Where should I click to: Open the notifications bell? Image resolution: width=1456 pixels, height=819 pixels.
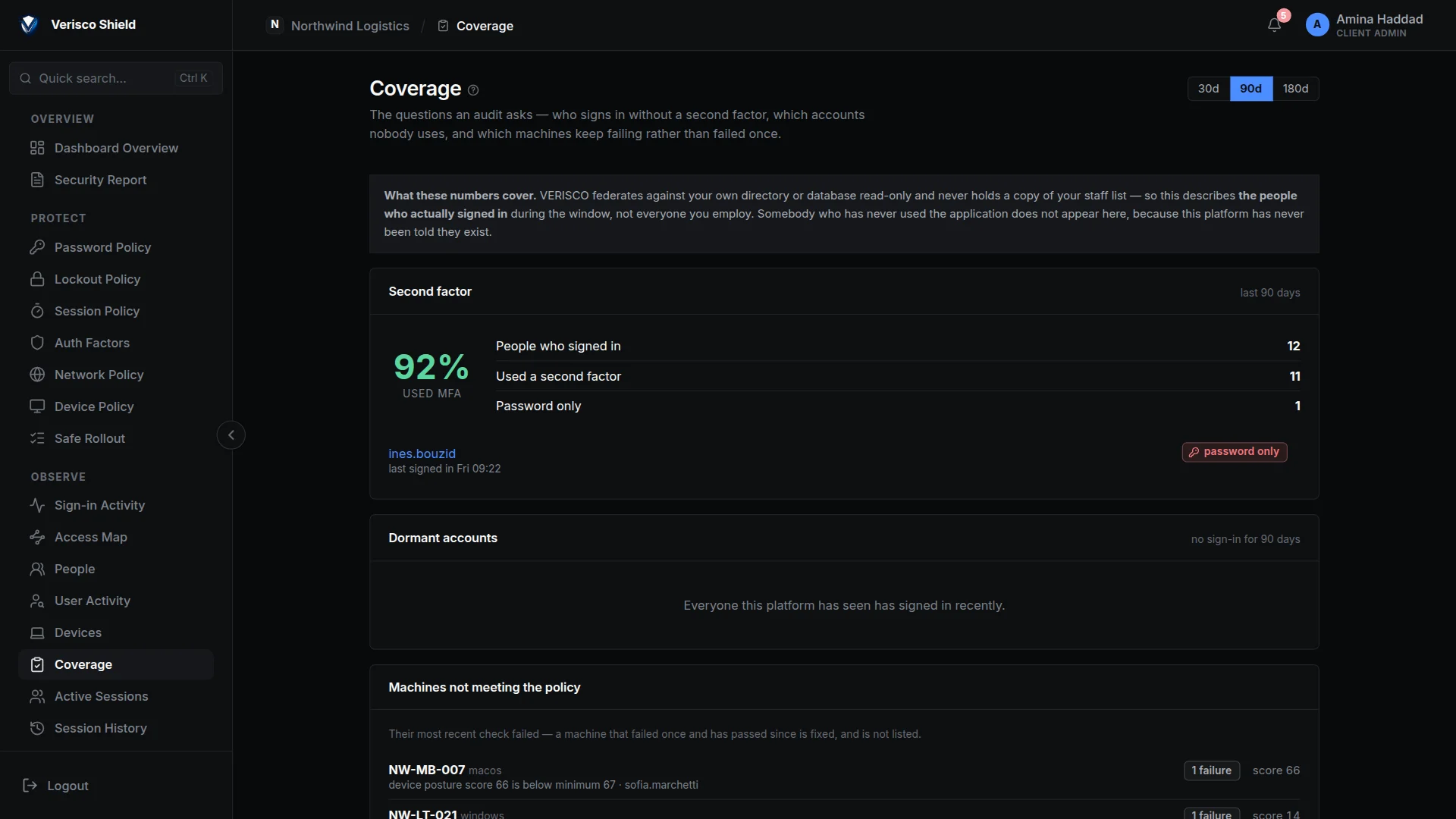pyautogui.click(x=1274, y=25)
